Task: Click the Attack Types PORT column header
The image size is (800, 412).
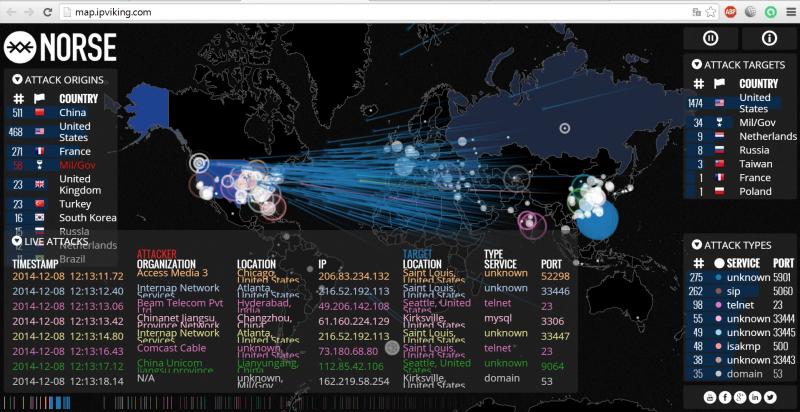Action: coord(783,263)
